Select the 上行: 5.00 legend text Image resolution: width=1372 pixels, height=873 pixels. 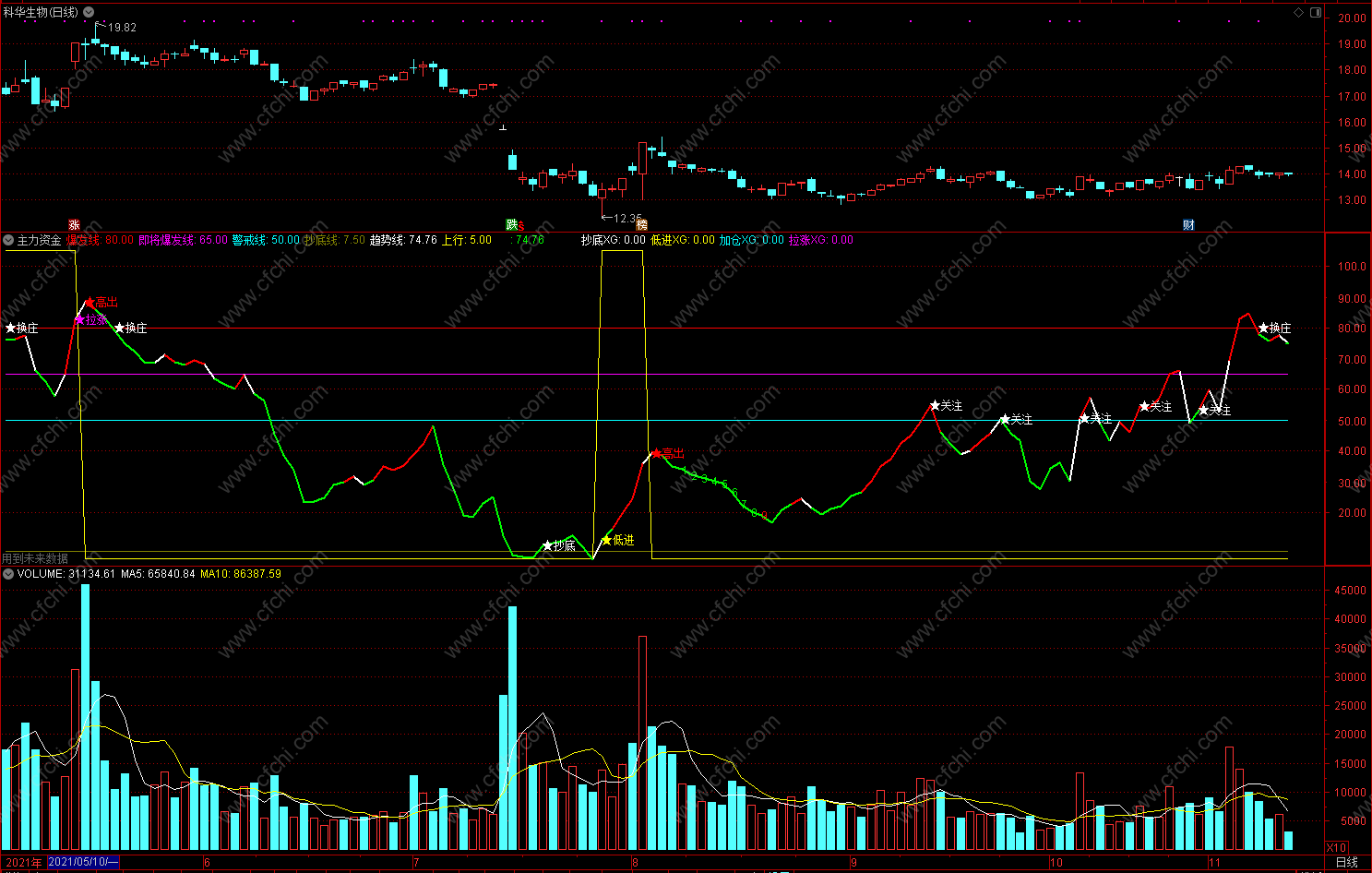click(467, 240)
